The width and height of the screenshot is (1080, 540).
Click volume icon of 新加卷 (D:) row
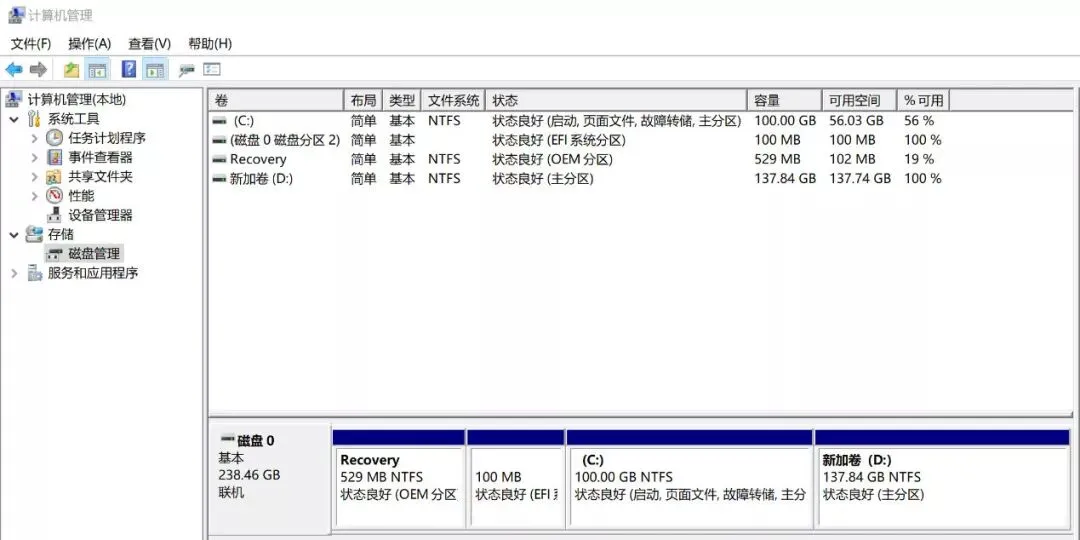220,178
